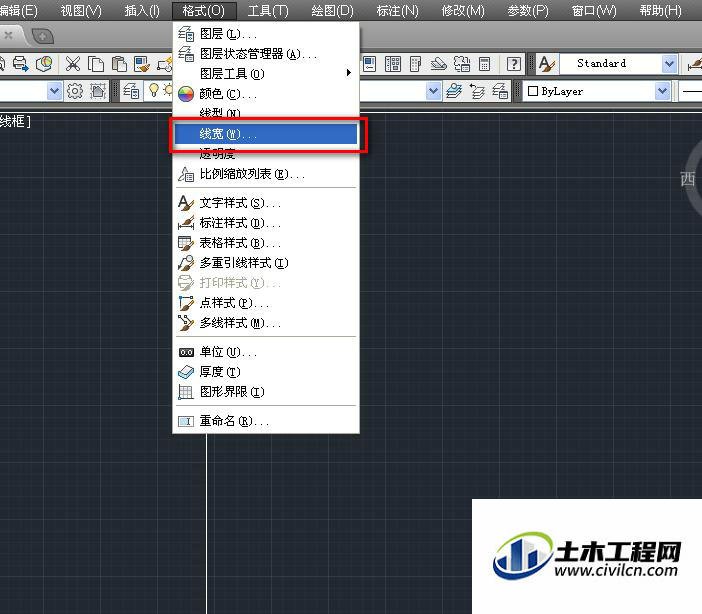Click the Properties palette icon

pos(369,64)
